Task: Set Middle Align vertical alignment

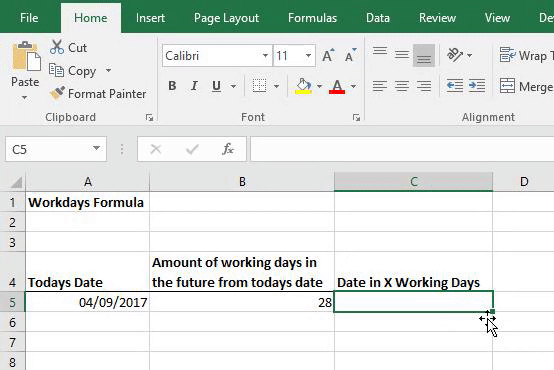Action: click(x=402, y=55)
